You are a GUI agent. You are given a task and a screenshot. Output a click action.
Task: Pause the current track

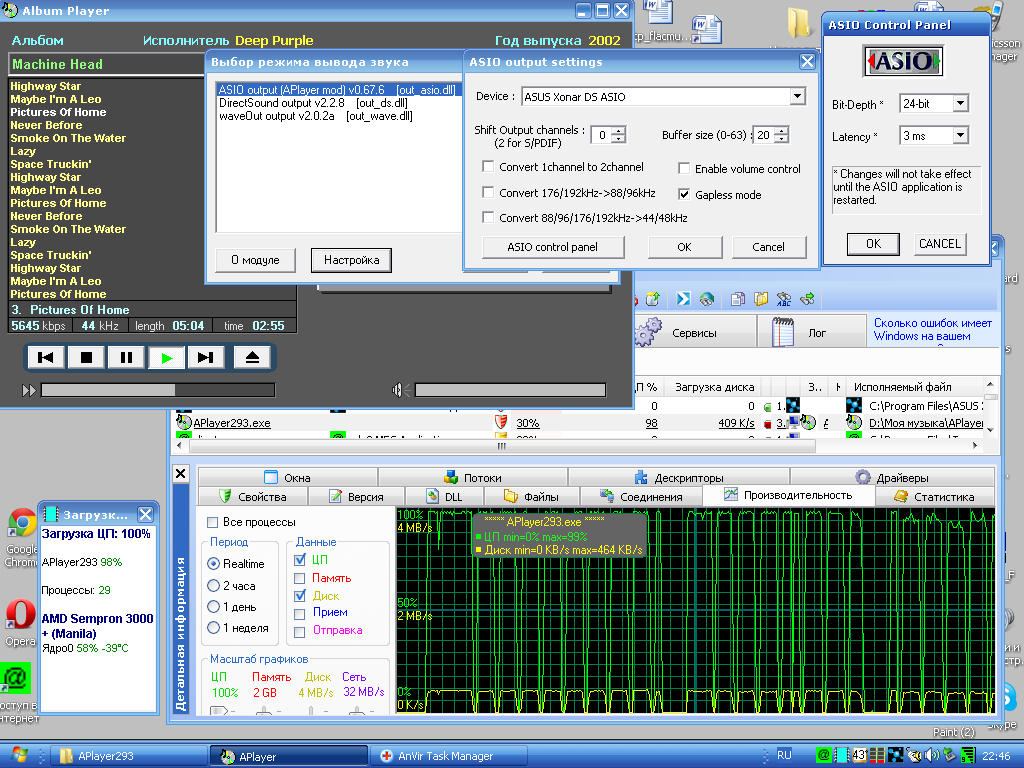pos(126,357)
